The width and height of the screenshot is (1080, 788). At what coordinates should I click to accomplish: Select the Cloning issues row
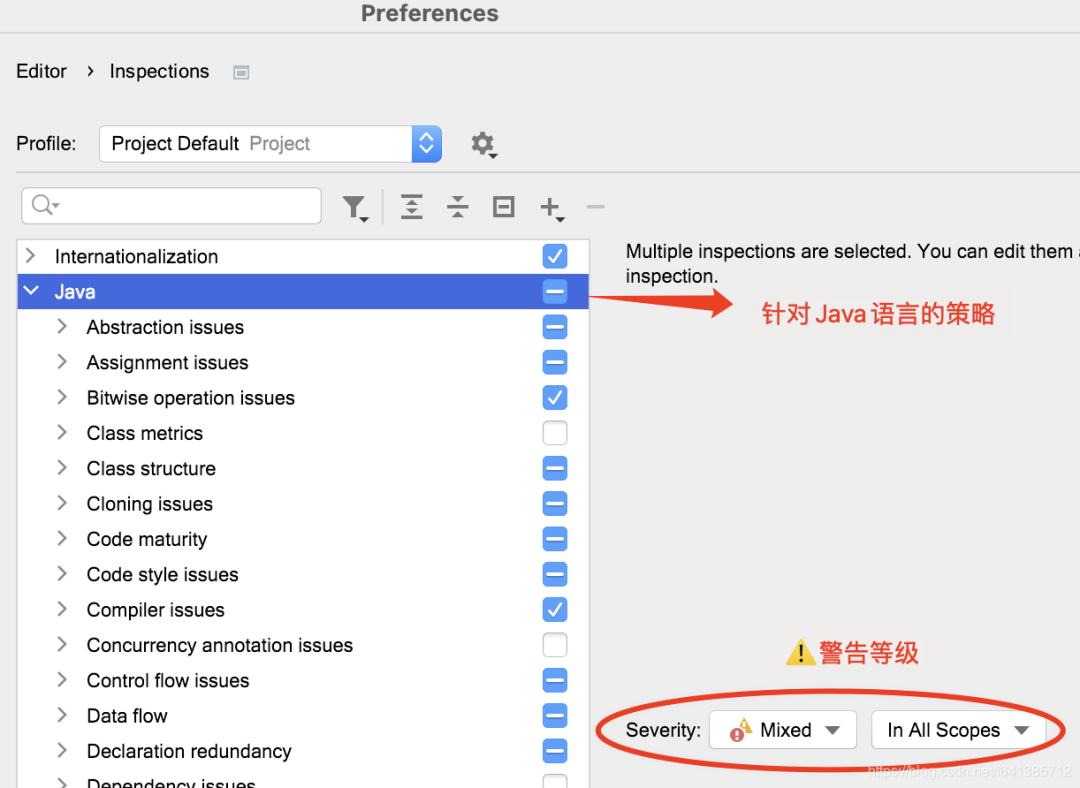pyautogui.click(x=303, y=504)
